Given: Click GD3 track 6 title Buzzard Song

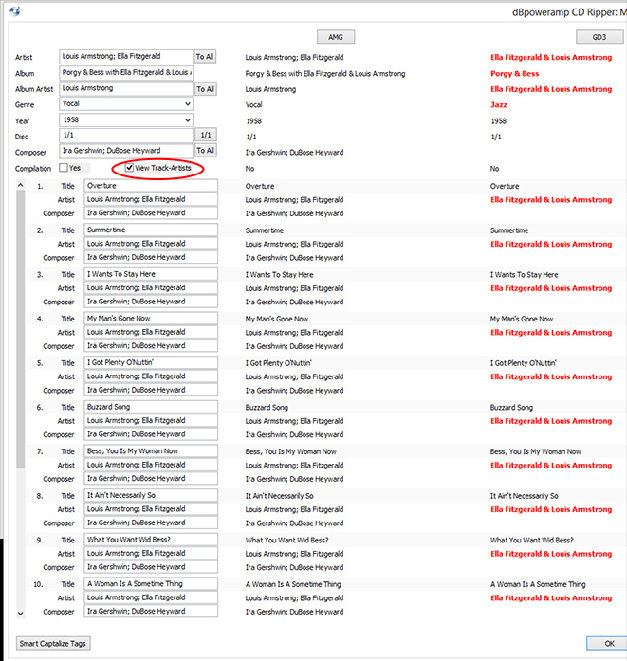Looking at the screenshot, I should click(511, 408).
